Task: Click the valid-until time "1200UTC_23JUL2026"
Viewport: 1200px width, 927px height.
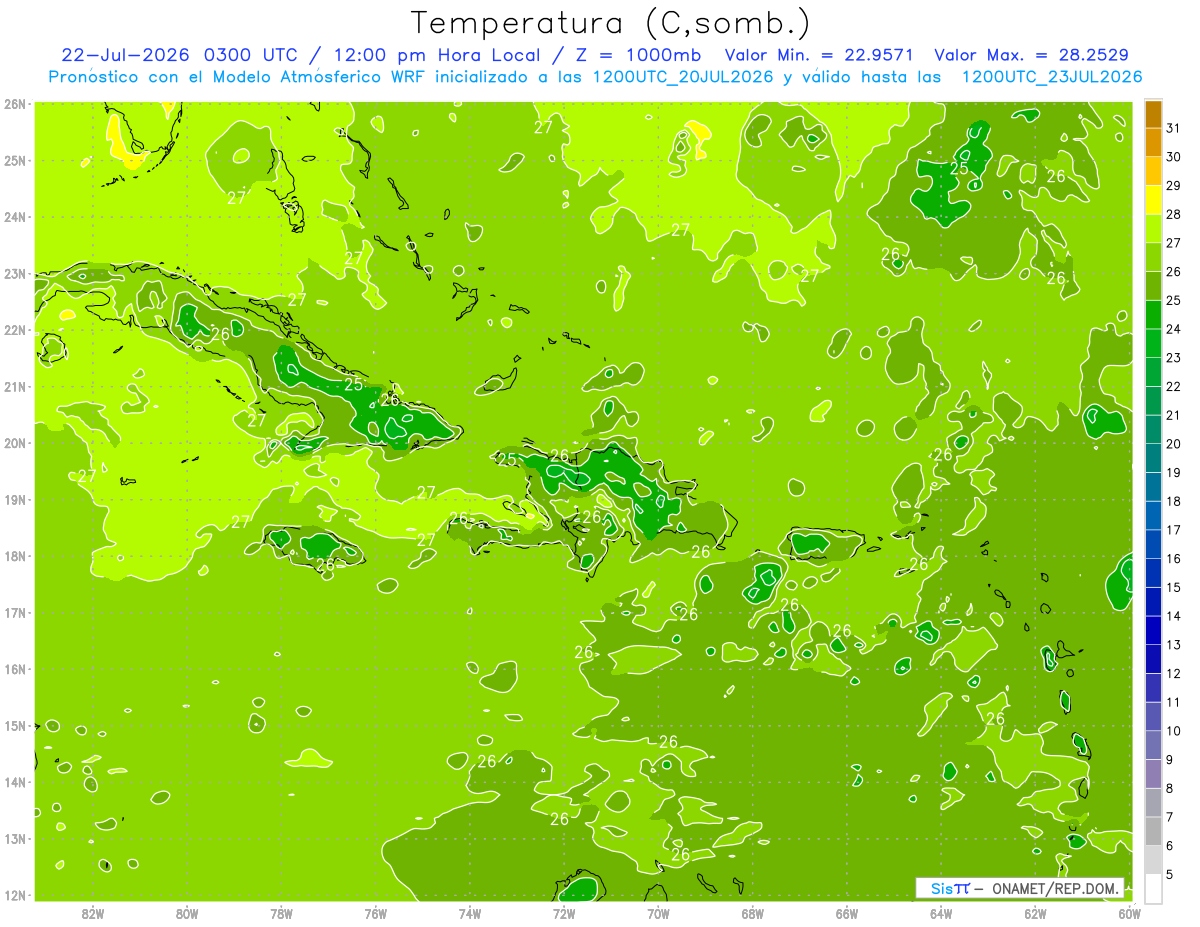Action: click(1051, 76)
